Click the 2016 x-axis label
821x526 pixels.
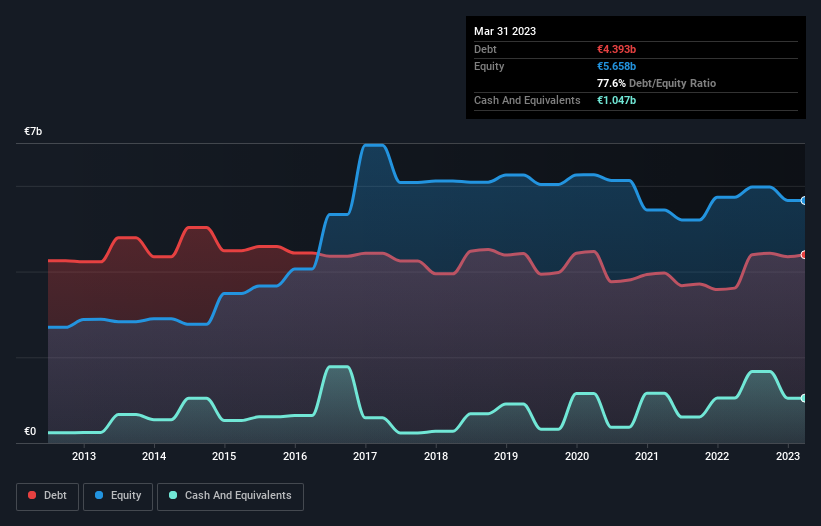295,456
